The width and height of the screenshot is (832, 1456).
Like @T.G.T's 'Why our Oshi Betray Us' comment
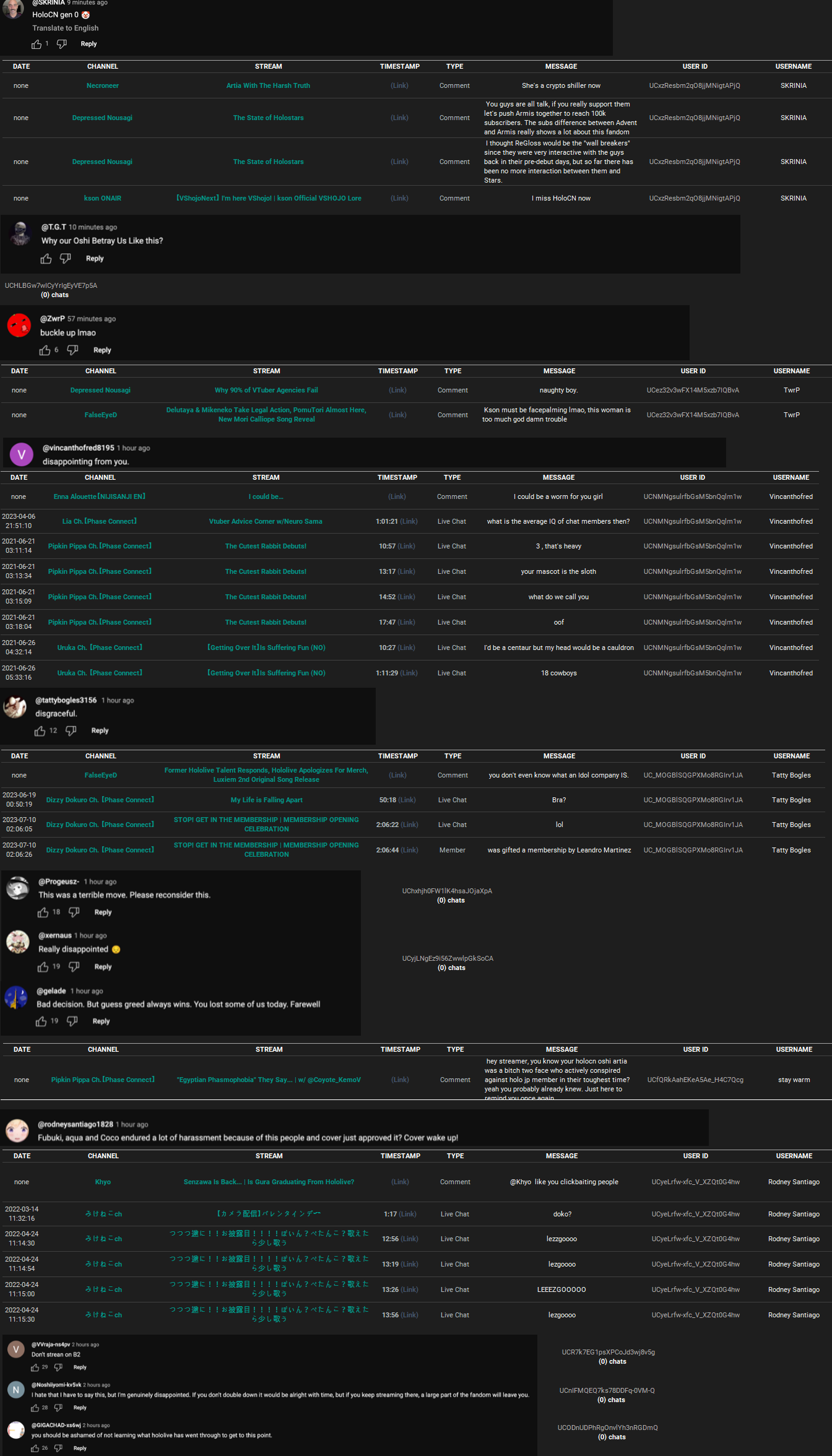point(46,259)
